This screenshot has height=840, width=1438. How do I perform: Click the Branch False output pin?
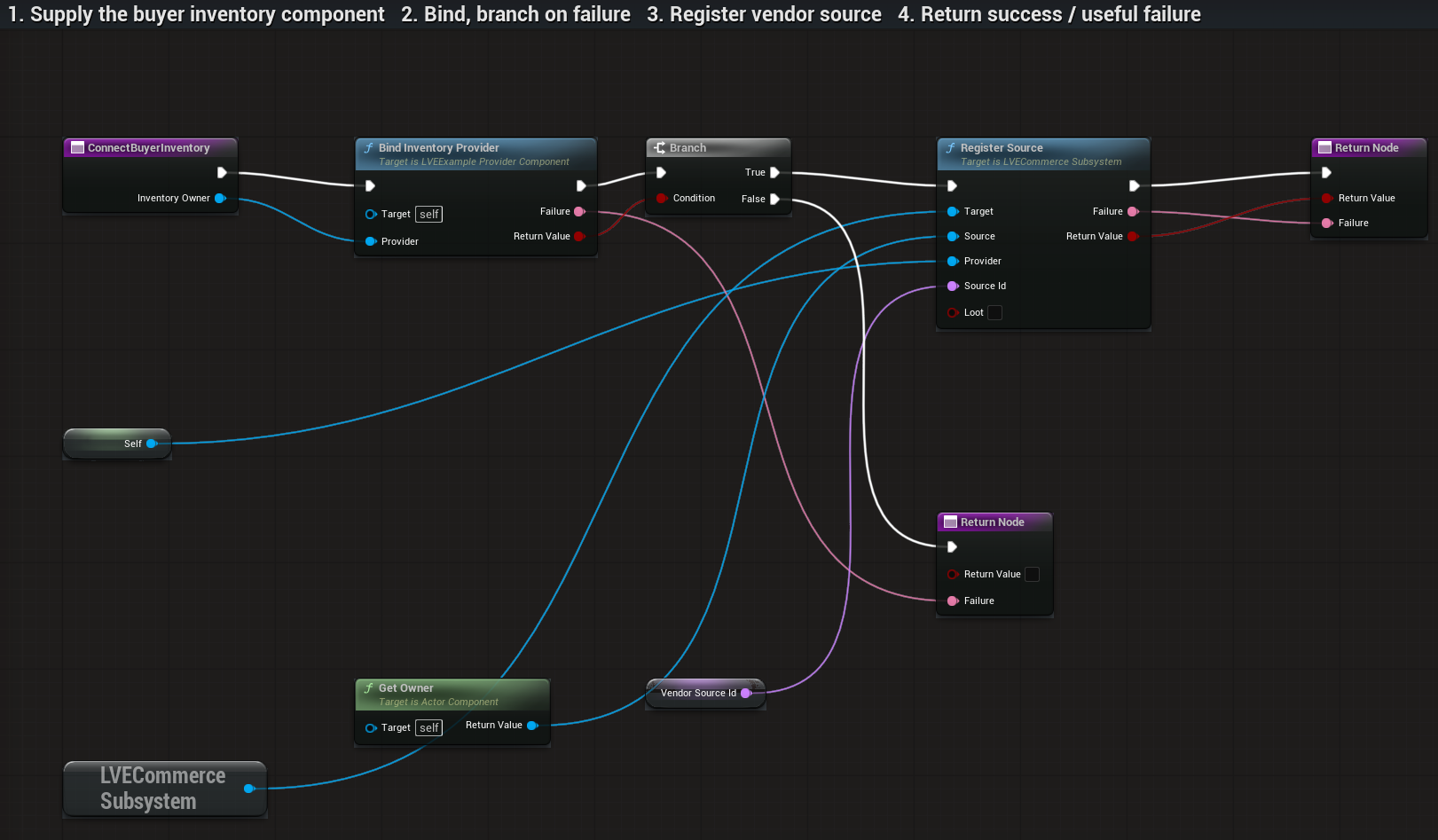(x=774, y=200)
